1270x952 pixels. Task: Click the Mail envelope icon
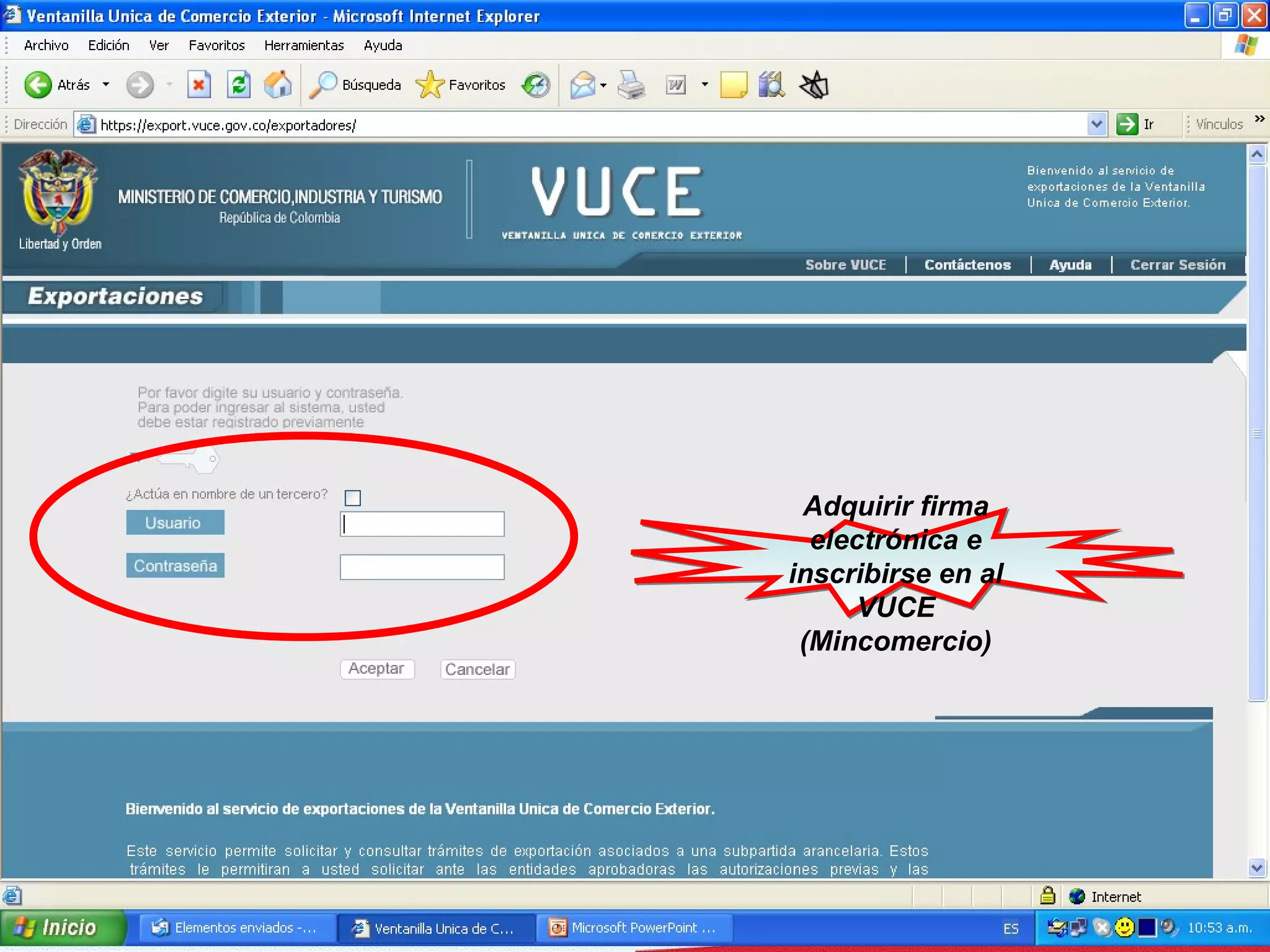(582, 85)
